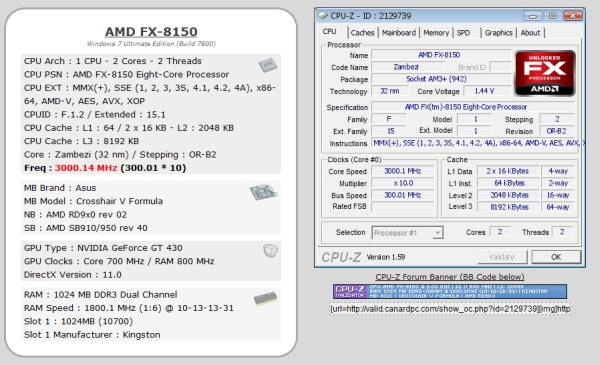This screenshot has height=365, width=600.
Task: Click the OK button in CPU-Z
Action: pos(556,257)
